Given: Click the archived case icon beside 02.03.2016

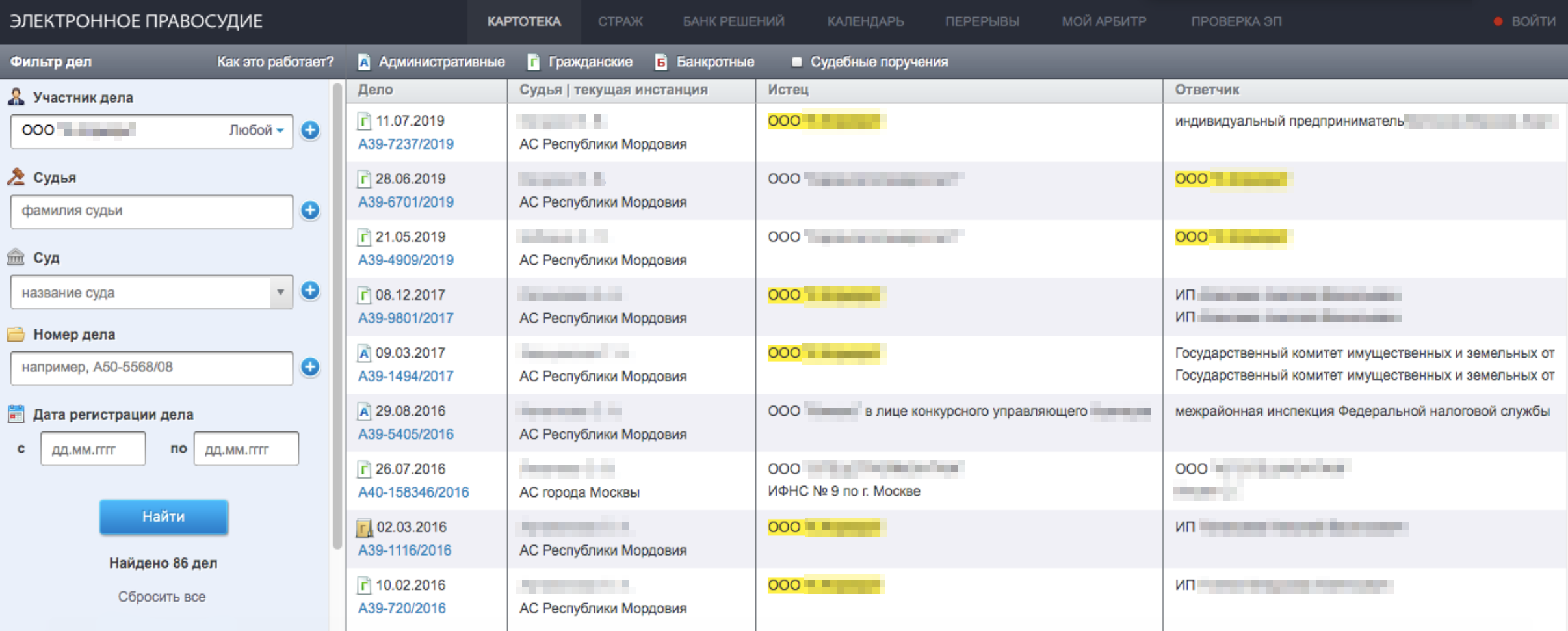Looking at the screenshot, I should (364, 528).
